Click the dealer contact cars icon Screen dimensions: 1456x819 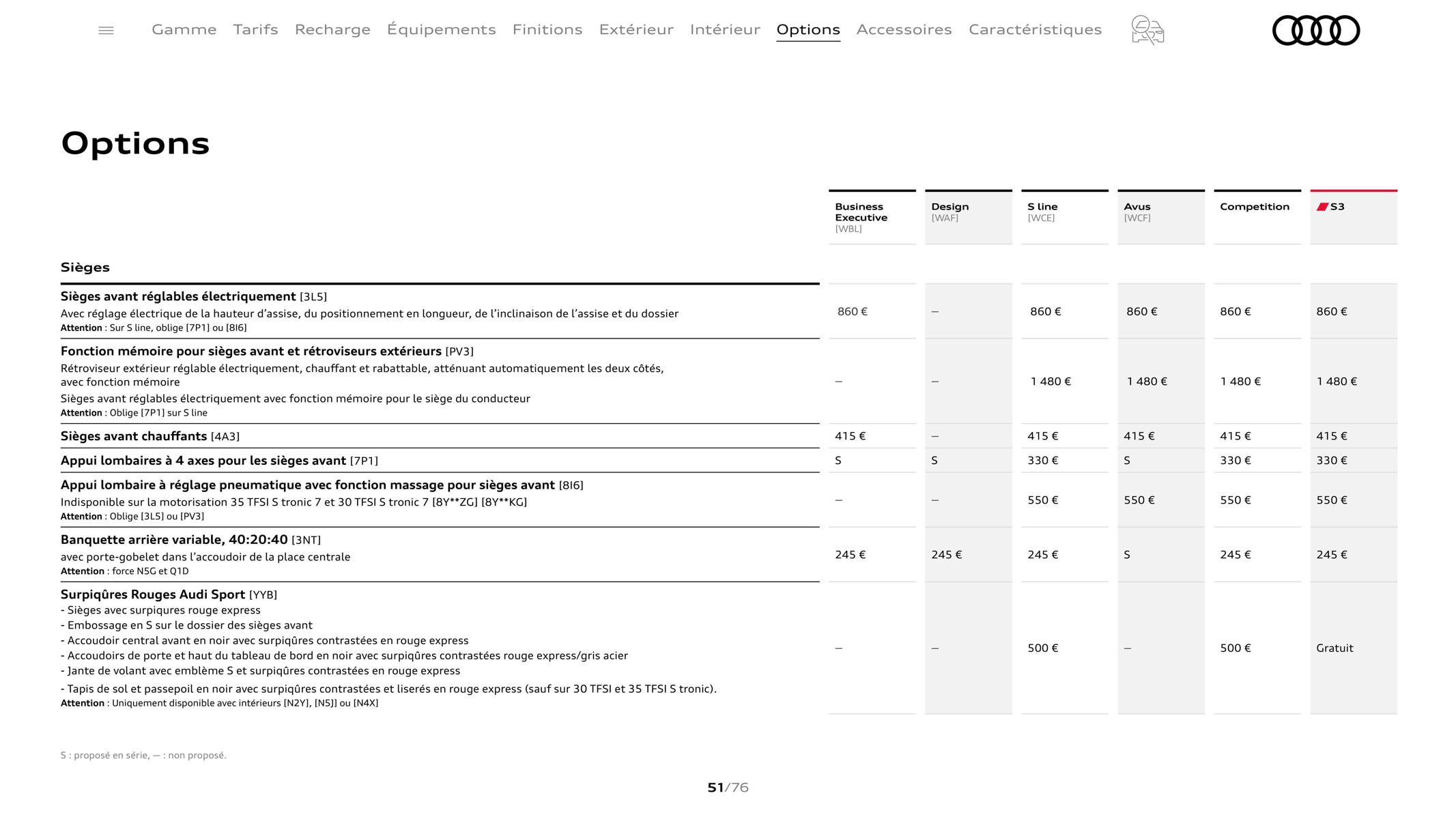click(x=1147, y=30)
